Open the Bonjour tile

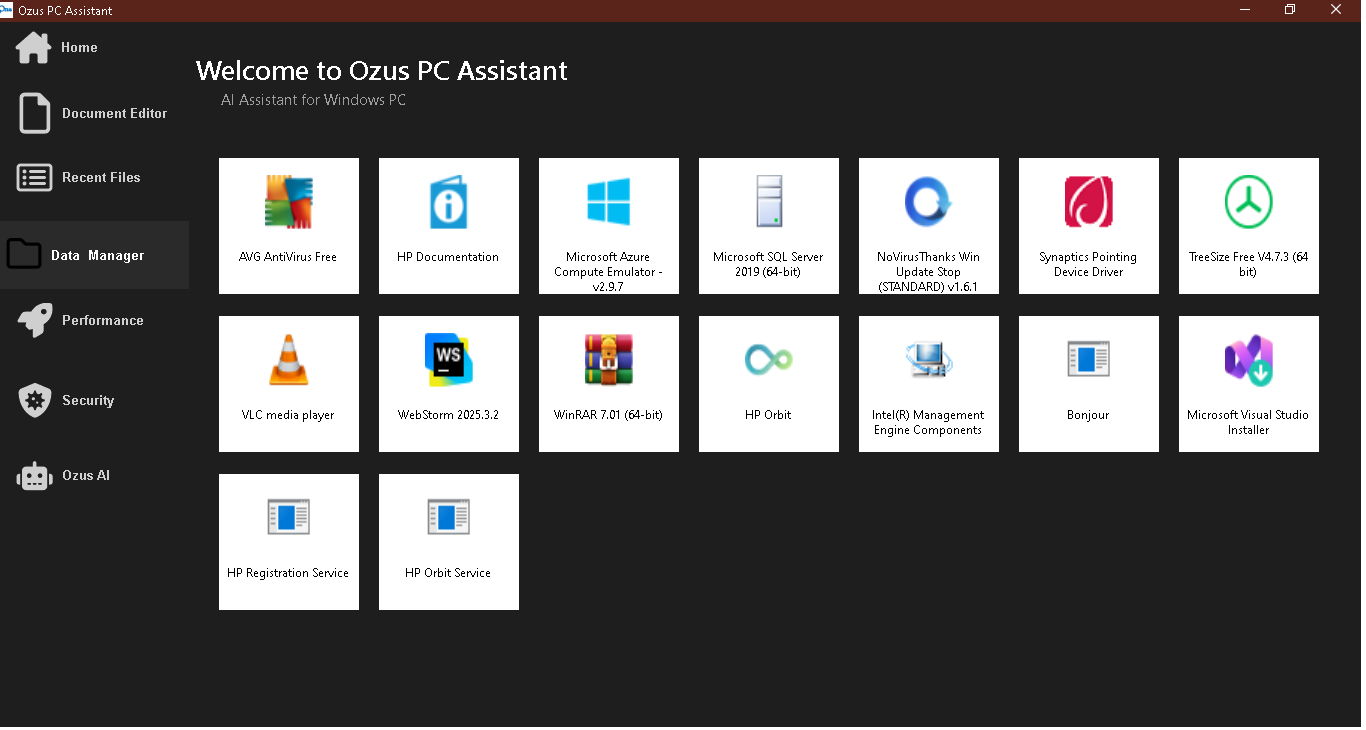tap(1088, 383)
